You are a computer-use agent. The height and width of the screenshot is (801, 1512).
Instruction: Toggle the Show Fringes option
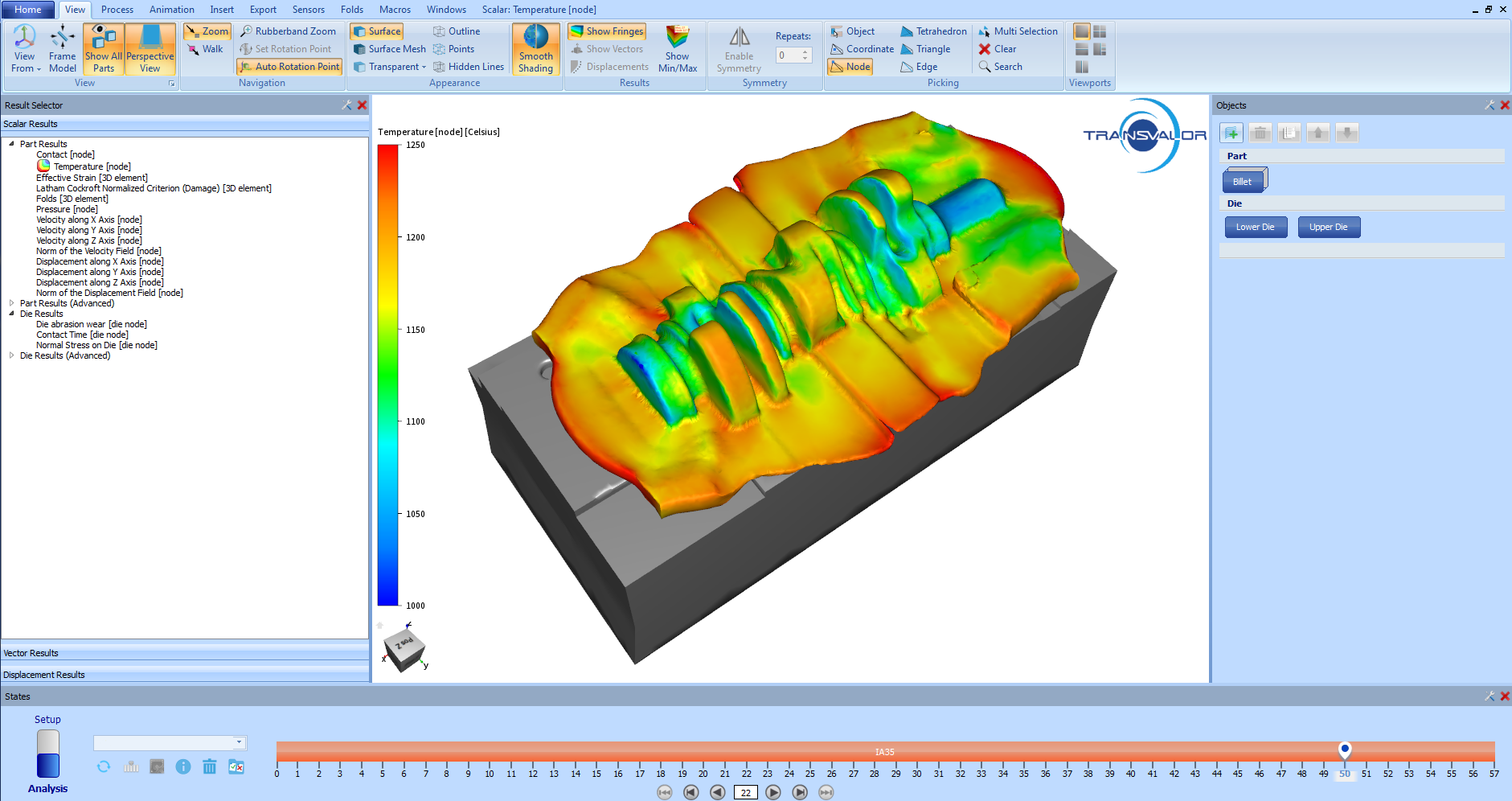[x=607, y=31]
